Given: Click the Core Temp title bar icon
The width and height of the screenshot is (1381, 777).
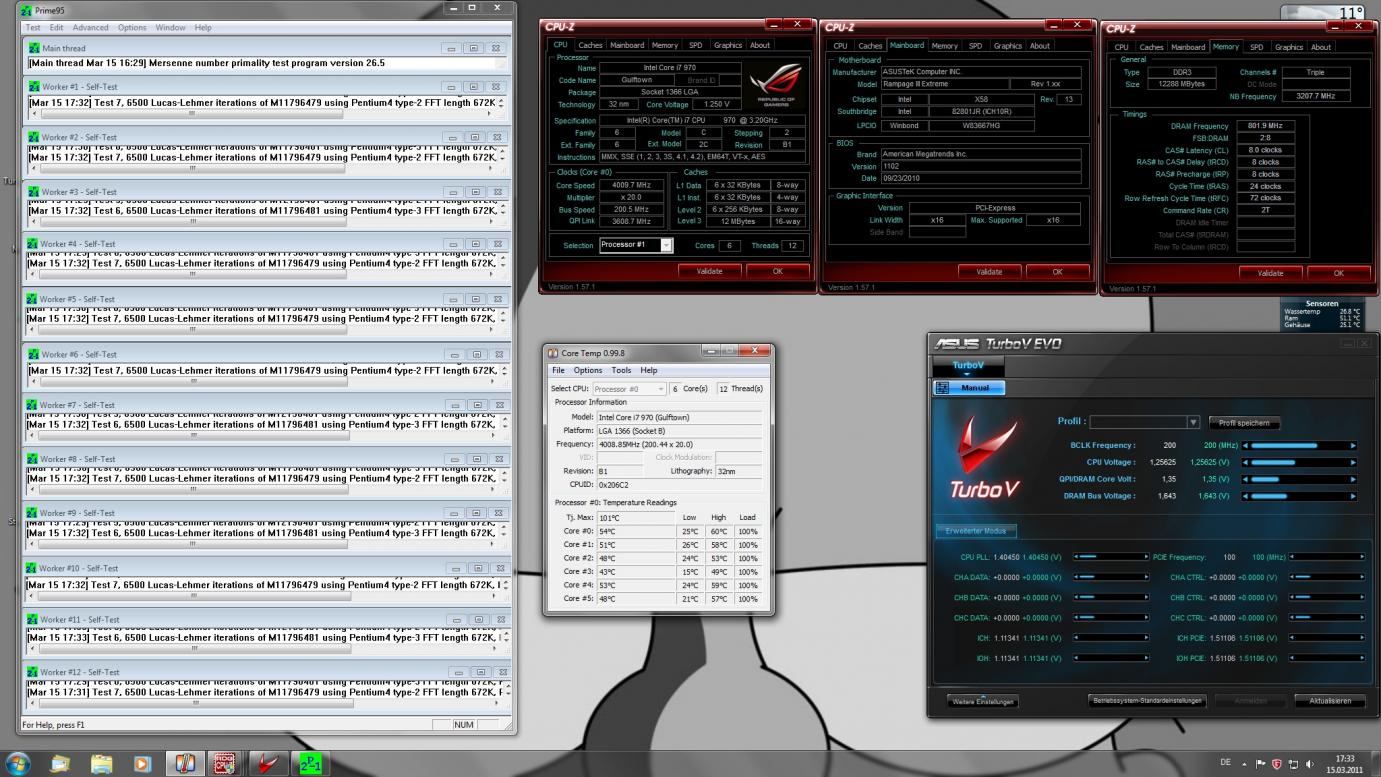Looking at the screenshot, I should click(553, 353).
